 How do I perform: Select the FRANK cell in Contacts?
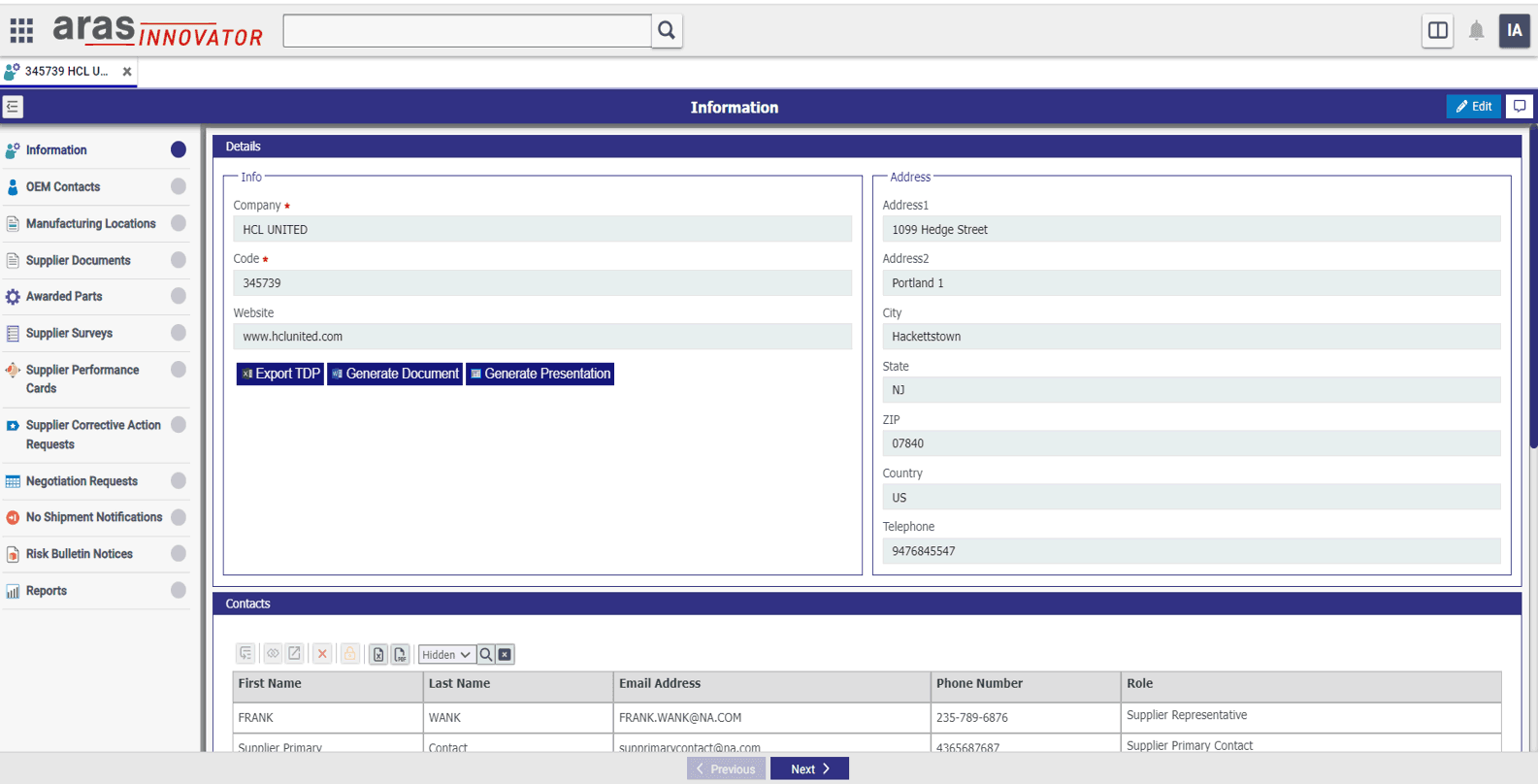(328, 718)
